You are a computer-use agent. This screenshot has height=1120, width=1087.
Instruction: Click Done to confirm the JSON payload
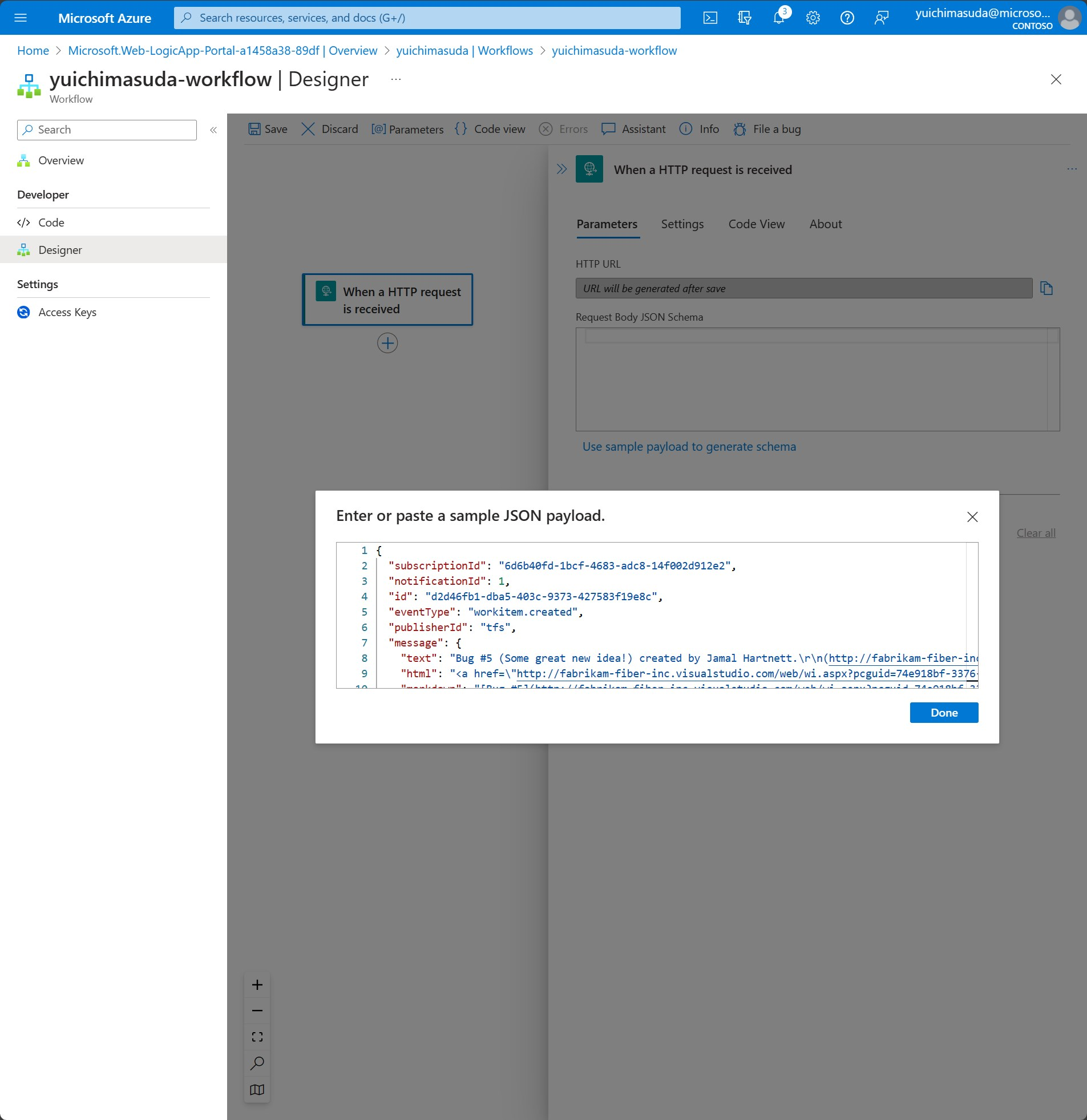point(944,713)
